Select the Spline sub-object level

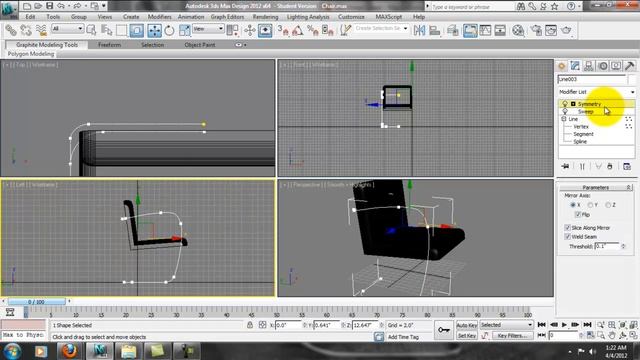point(580,142)
